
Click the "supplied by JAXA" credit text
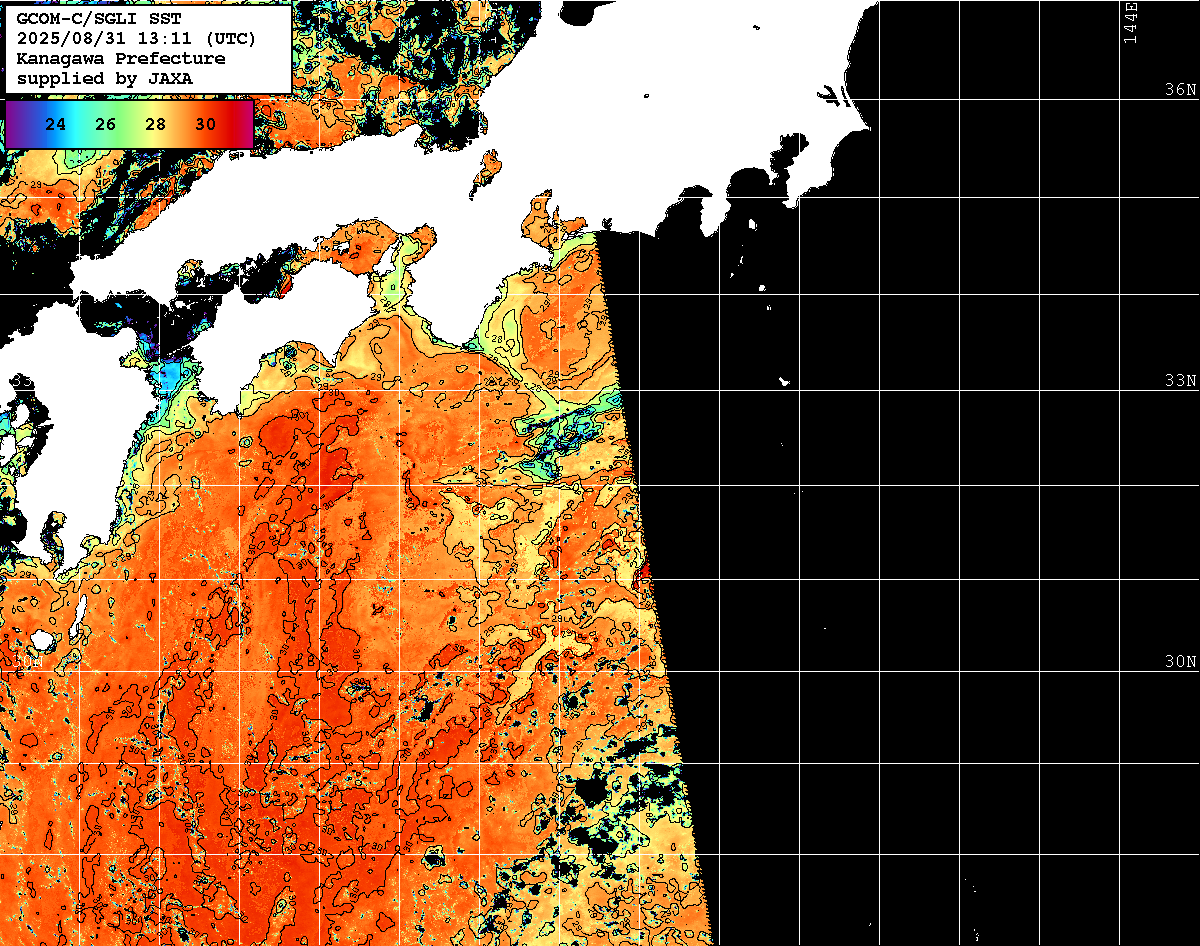pyautogui.click(x=104, y=78)
